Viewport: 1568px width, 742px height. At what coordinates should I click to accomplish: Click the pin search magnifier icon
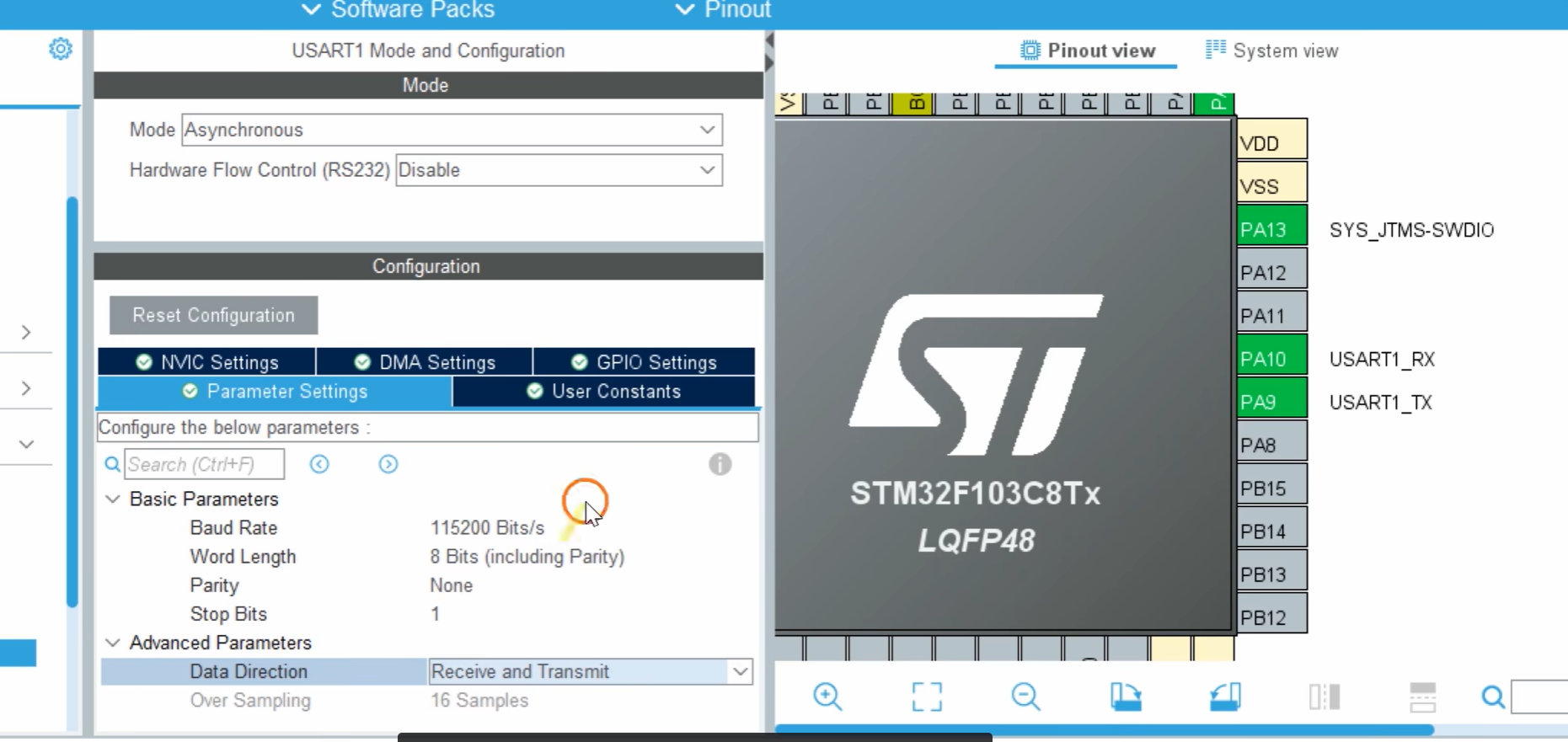coord(1493,697)
